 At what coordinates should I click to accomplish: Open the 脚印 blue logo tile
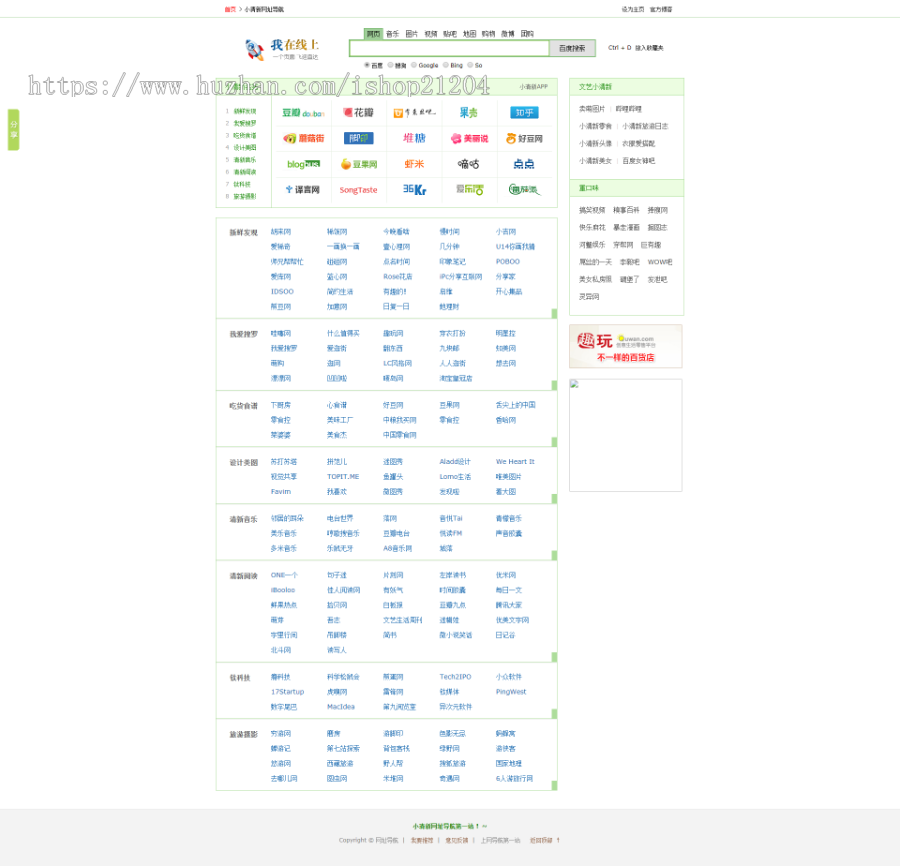pos(359,138)
